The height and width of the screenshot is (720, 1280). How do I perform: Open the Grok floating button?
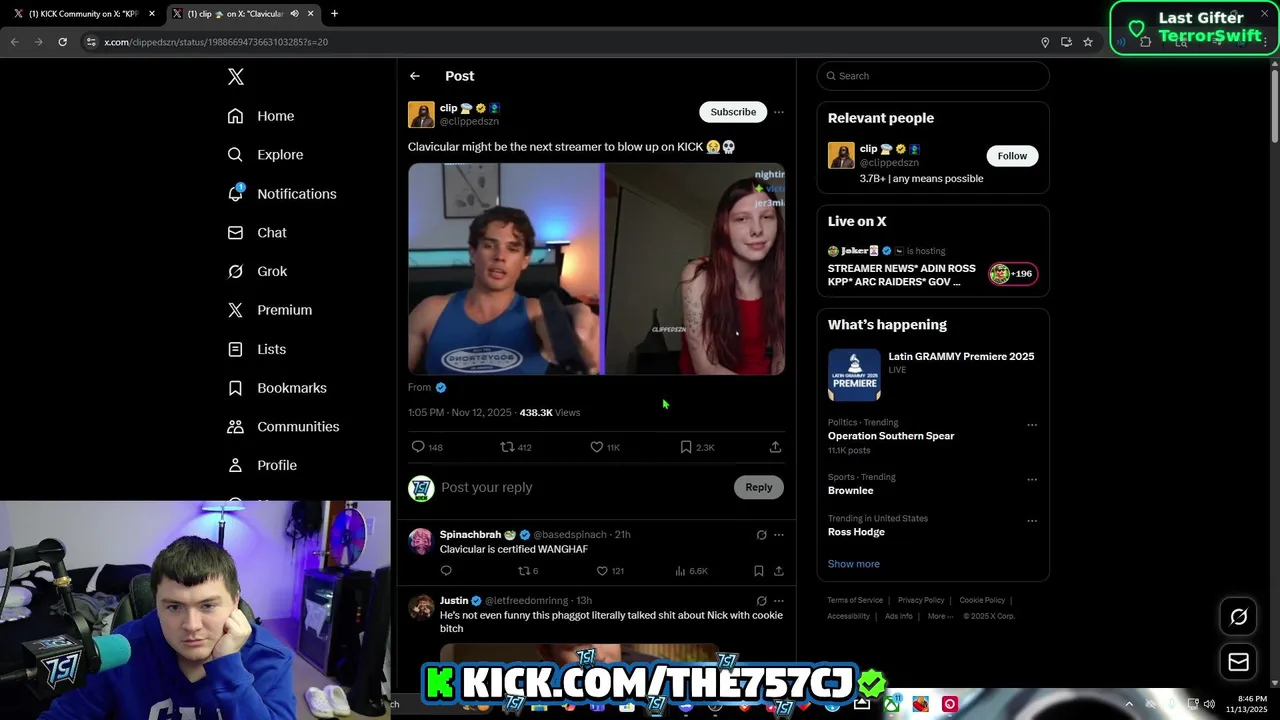(1238, 617)
